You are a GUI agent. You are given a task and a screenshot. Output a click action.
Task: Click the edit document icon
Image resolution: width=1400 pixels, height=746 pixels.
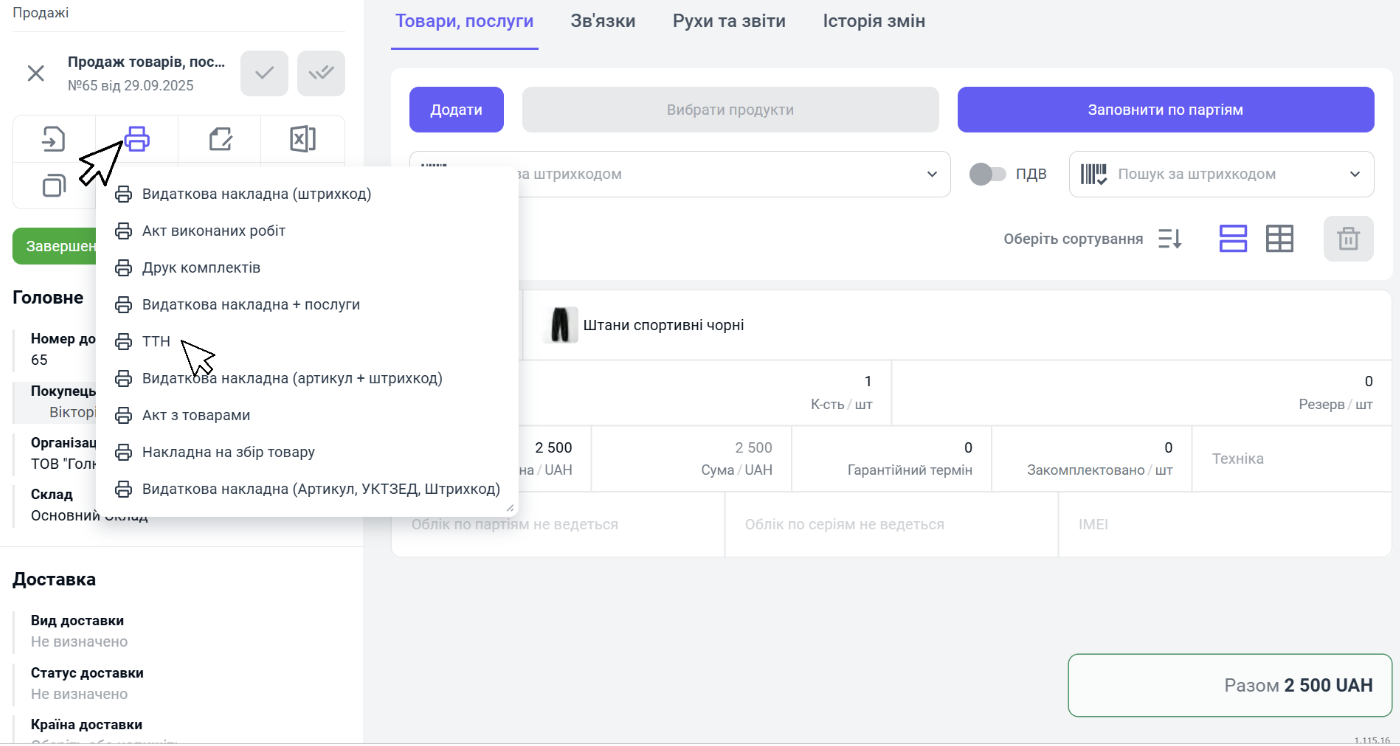point(220,139)
